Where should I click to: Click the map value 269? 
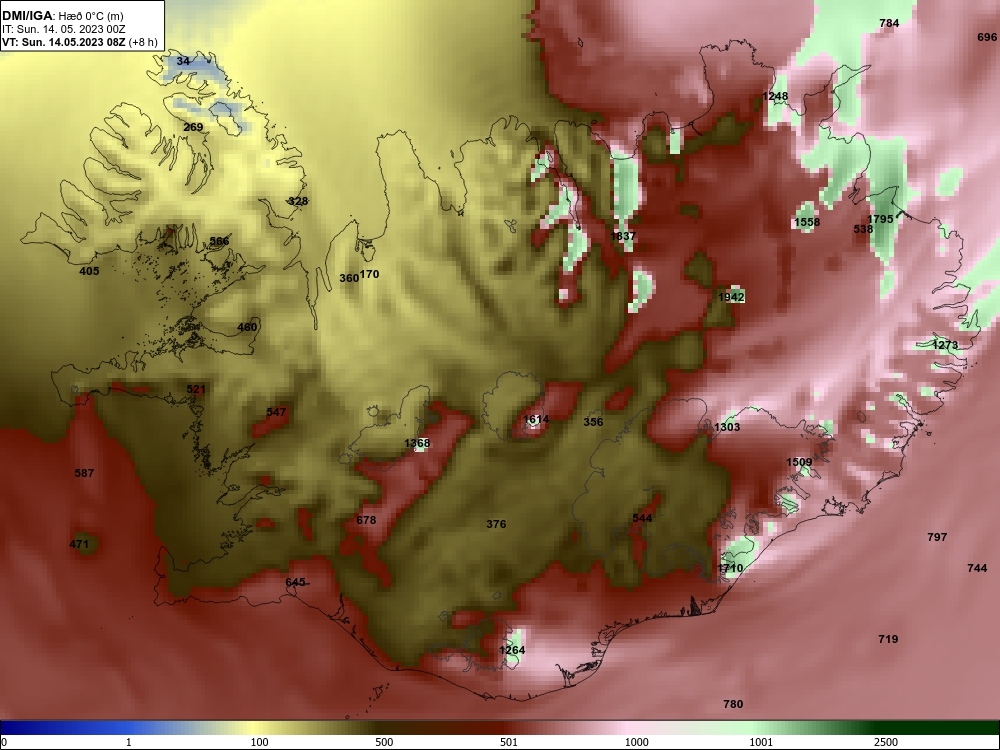(x=193, y=127)
